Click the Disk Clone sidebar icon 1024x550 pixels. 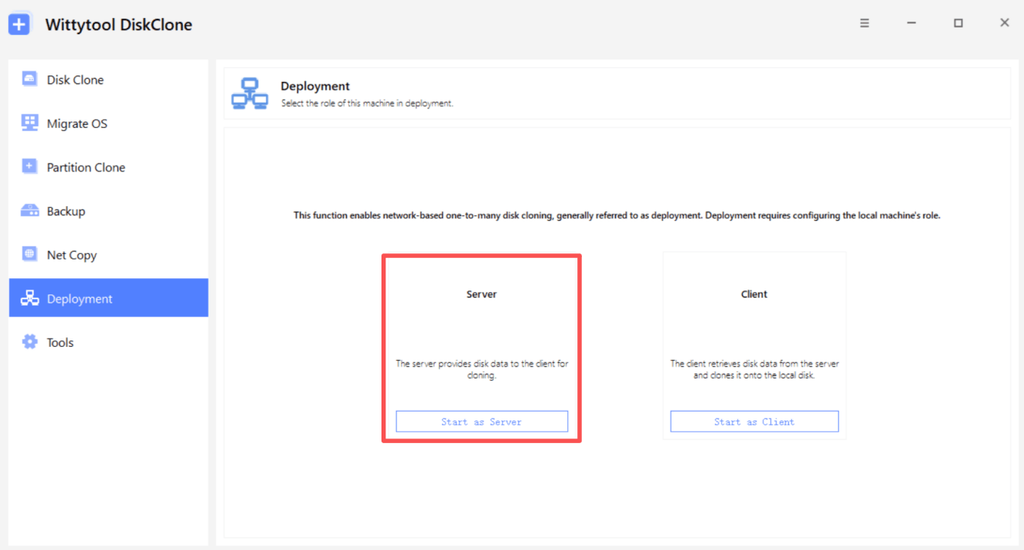[x=29, y=79]
